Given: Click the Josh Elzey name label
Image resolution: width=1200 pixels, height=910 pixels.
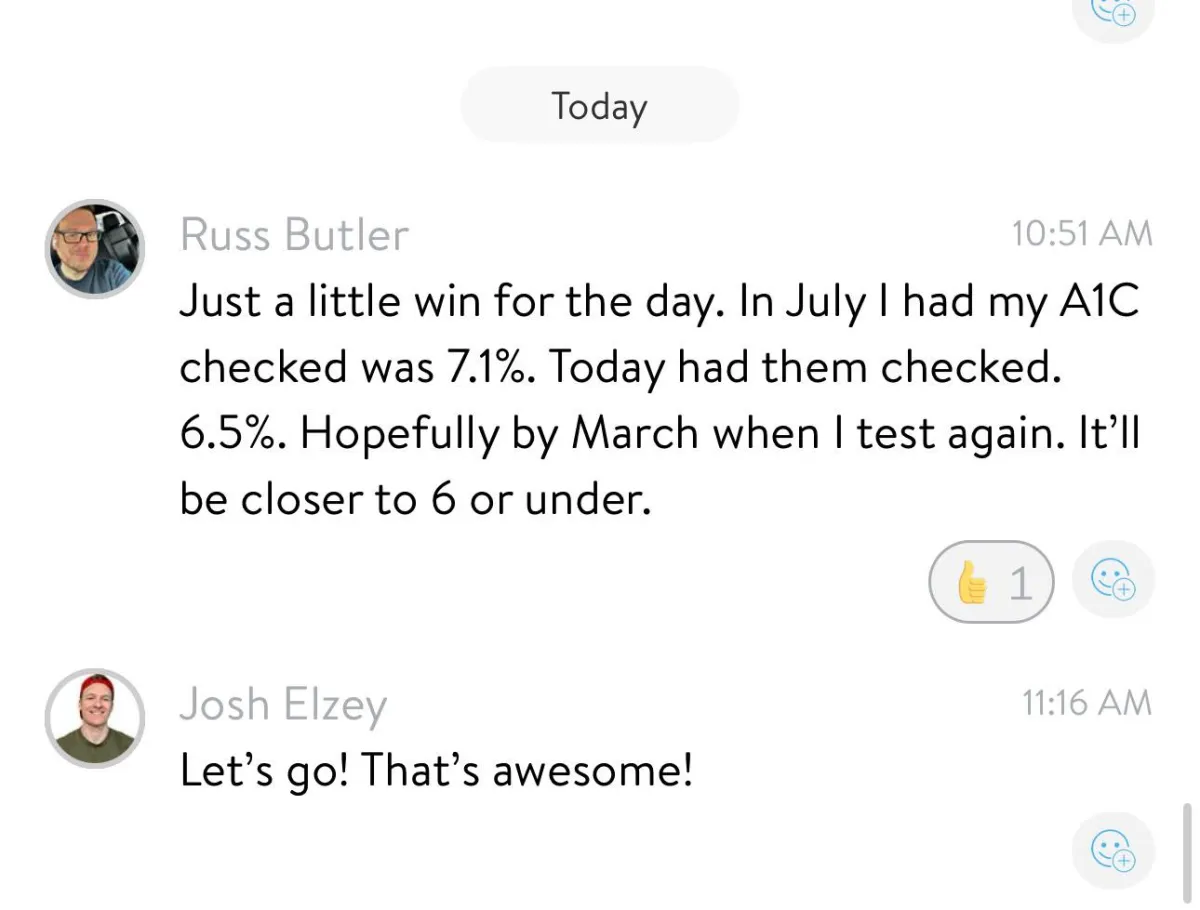Looking at the screenshot, I should (x=283, y=705).
